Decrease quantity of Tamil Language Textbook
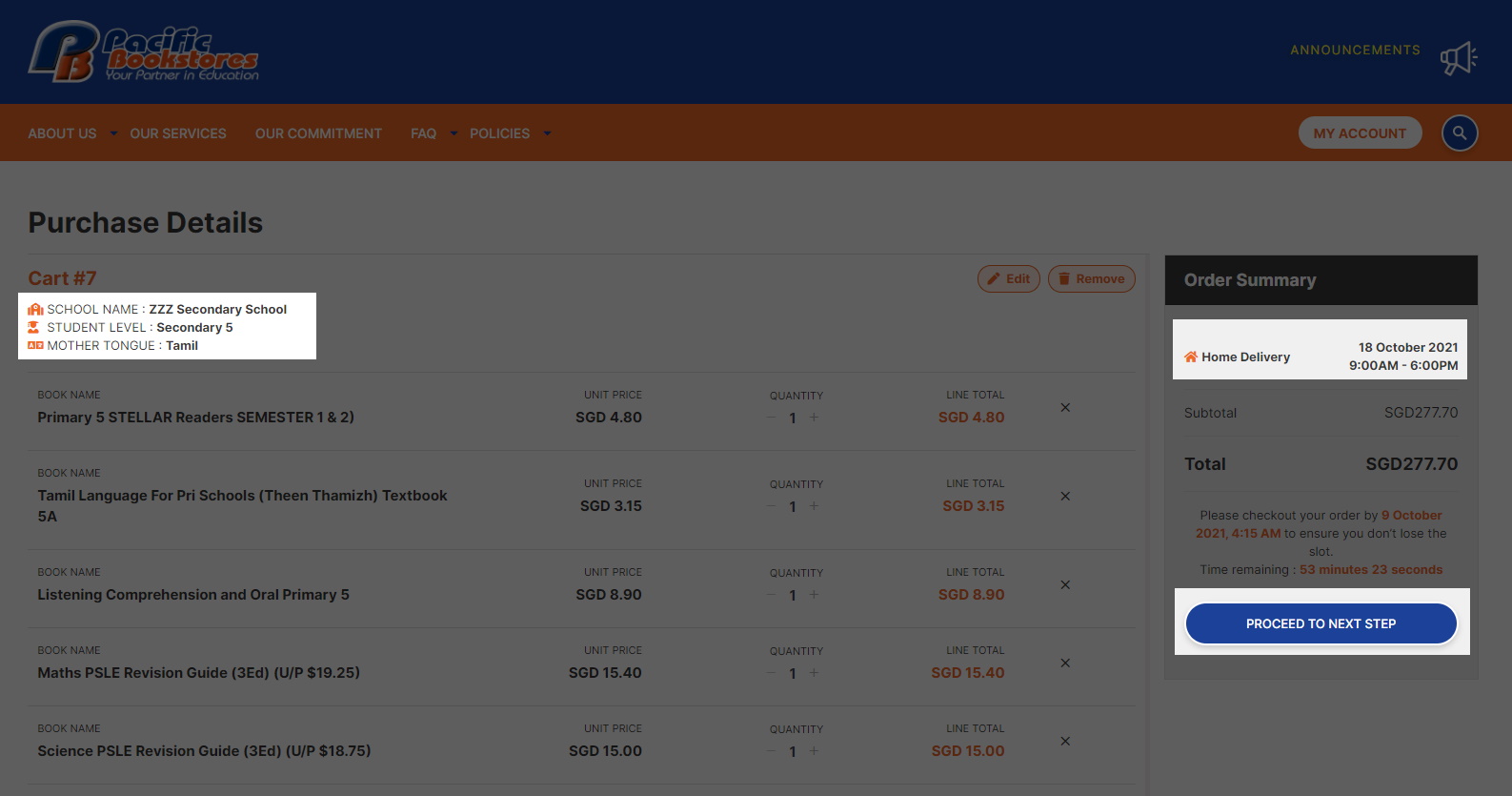The width and height of the screenshot is (1512, 796). [x=771, y=506]
